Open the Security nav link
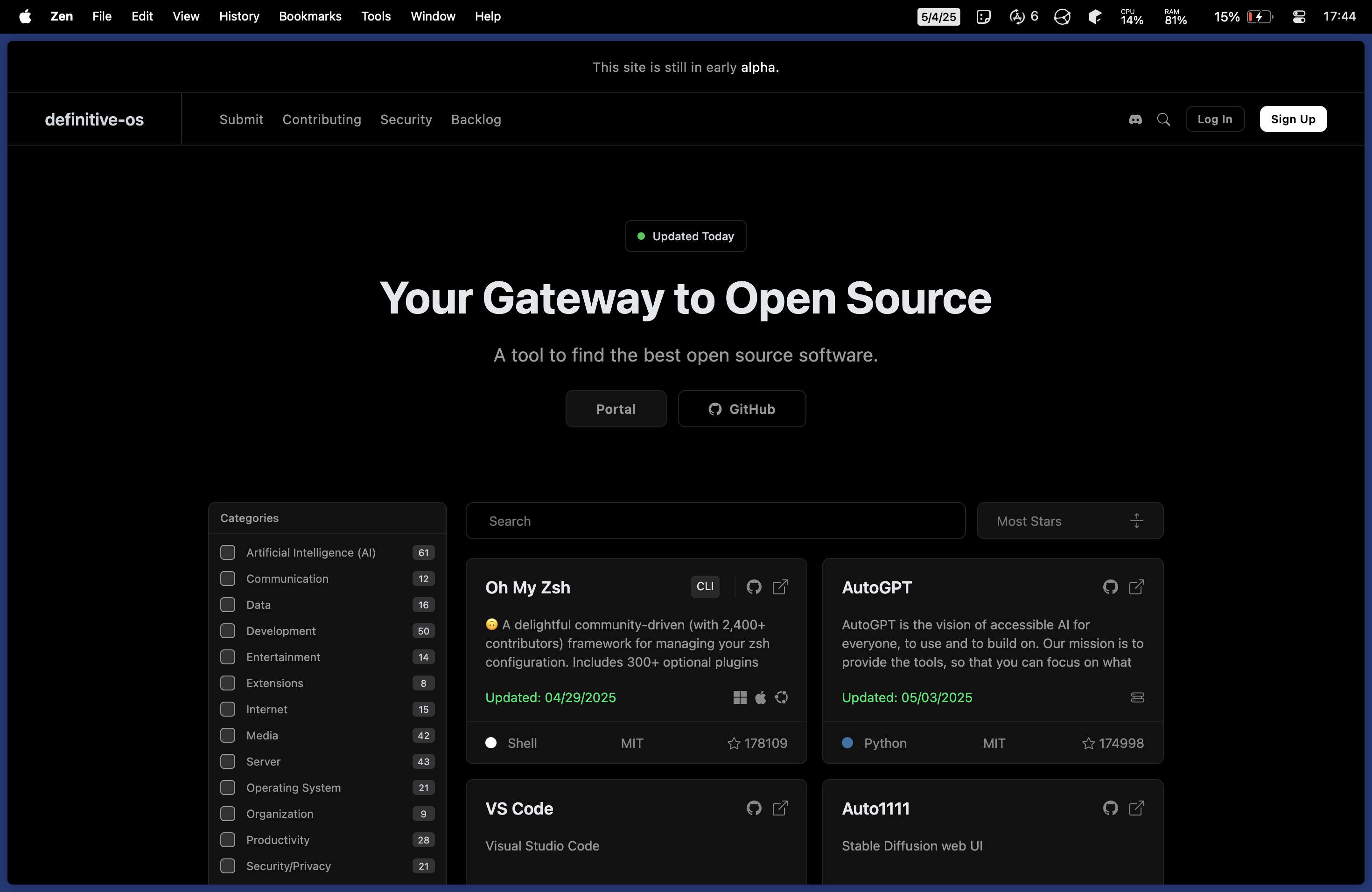Viewport: 1372px width, 892px height. (405, 119)
